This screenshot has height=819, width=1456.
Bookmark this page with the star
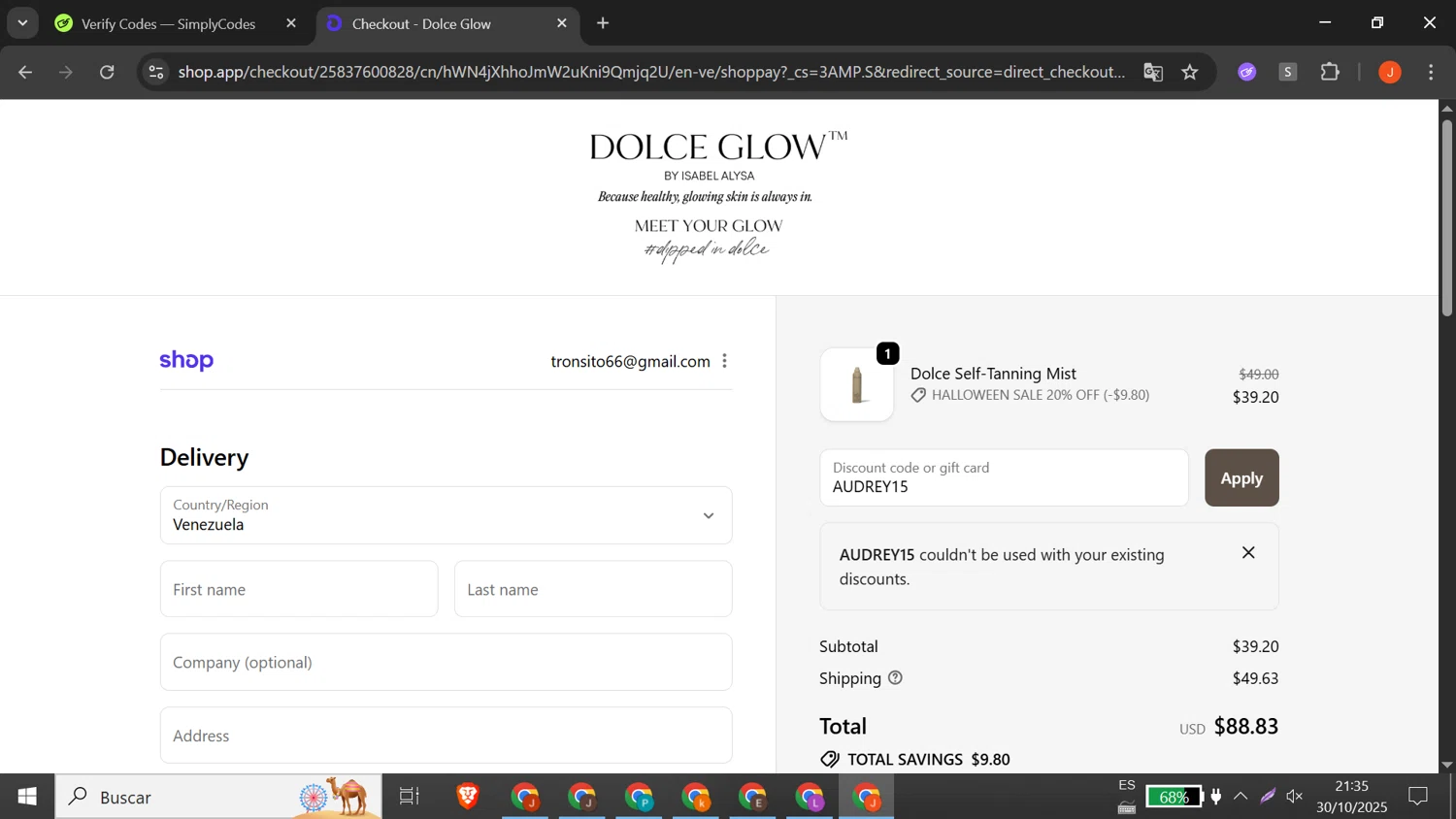[x=1190, y=72]
